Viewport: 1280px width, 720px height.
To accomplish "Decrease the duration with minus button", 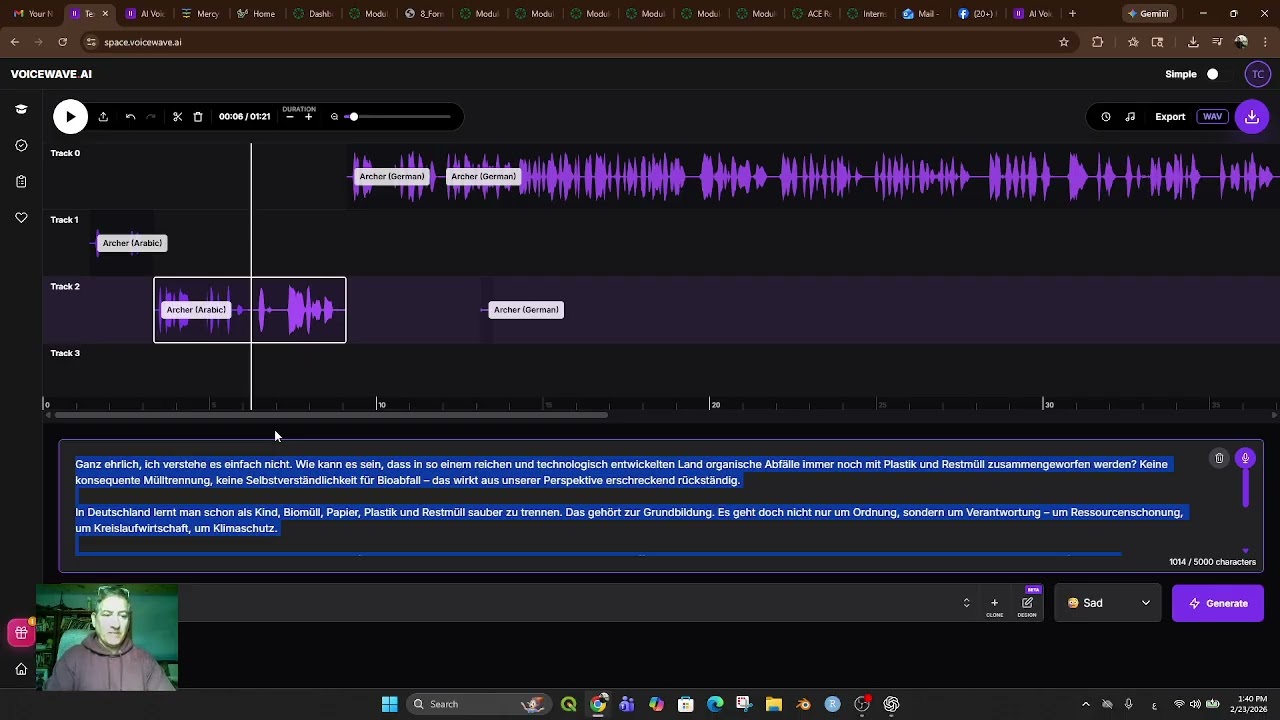I will 290,117.
